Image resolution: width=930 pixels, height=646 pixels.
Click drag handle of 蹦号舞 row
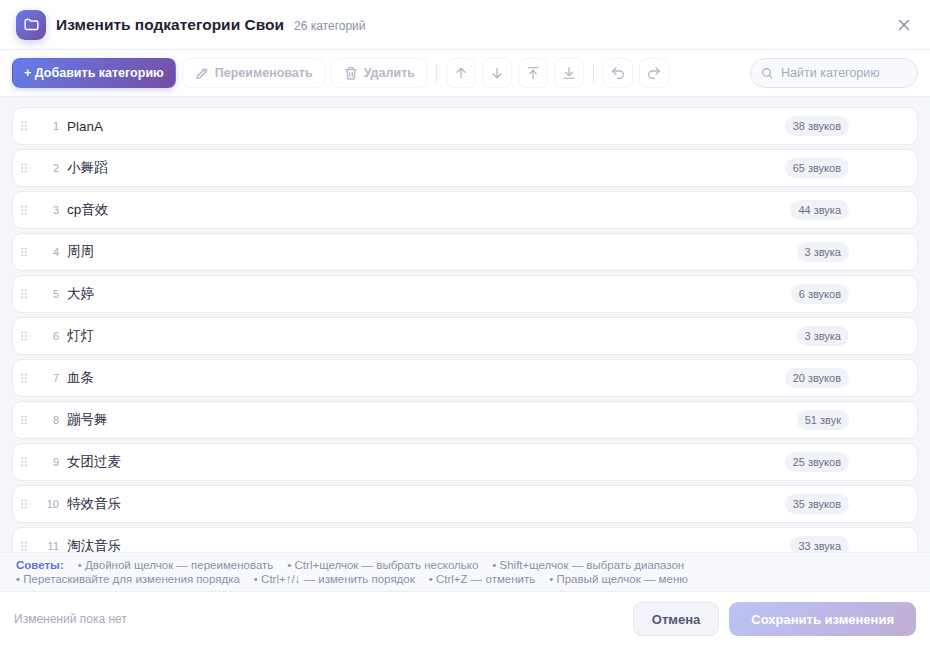(24, 420)
